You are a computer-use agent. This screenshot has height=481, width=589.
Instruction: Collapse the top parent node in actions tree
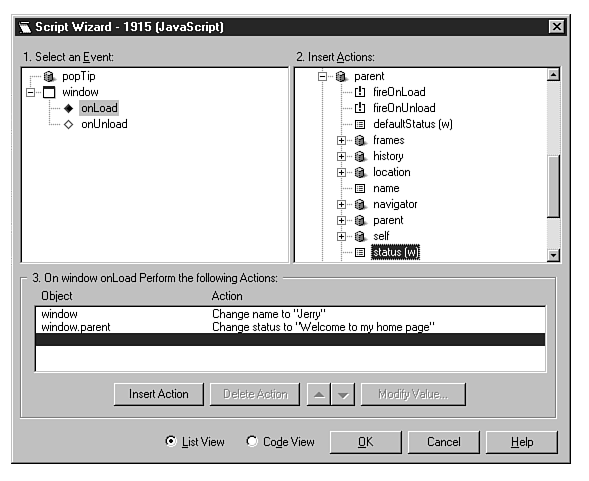coord(322,77)
